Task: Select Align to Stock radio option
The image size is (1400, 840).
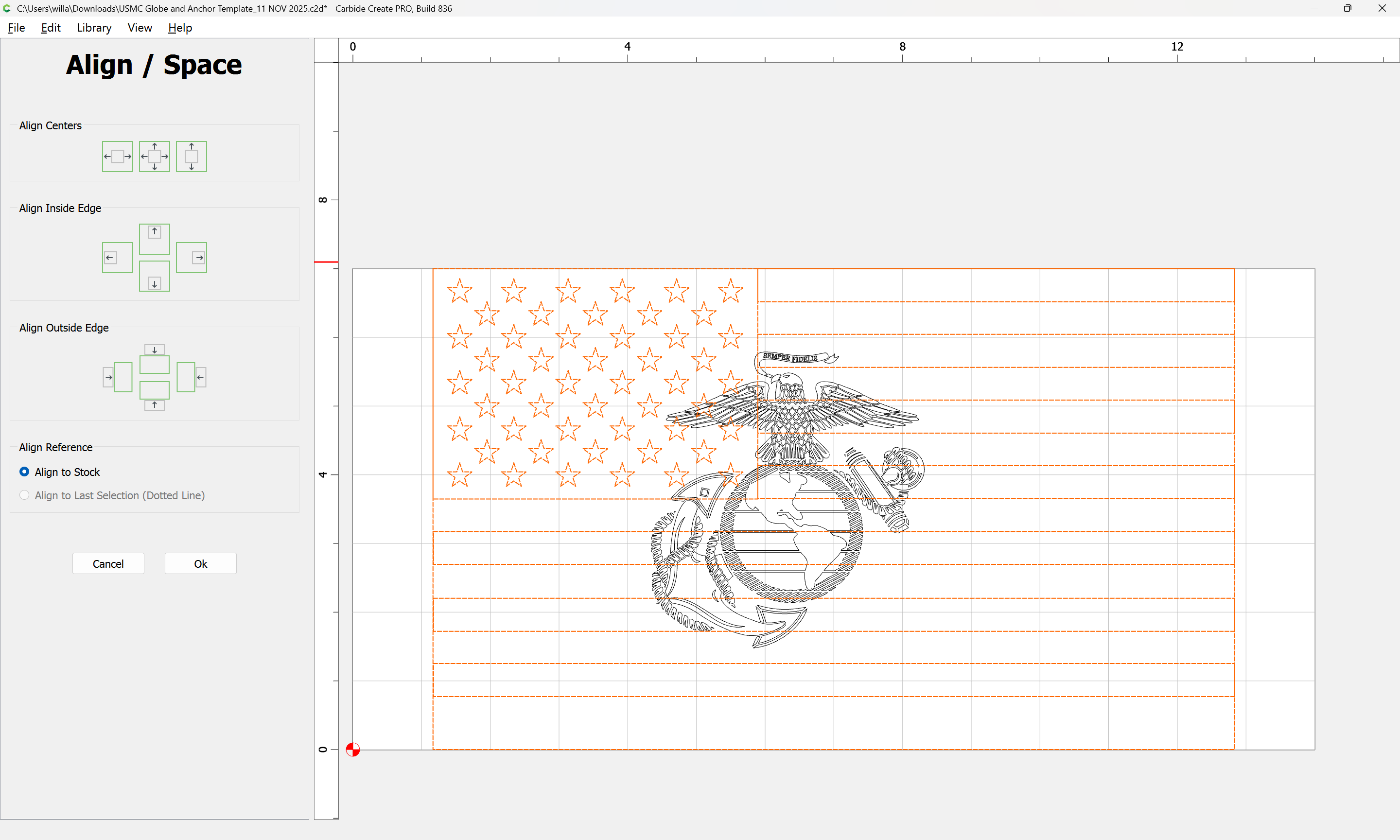Action: tap(24, 472)
